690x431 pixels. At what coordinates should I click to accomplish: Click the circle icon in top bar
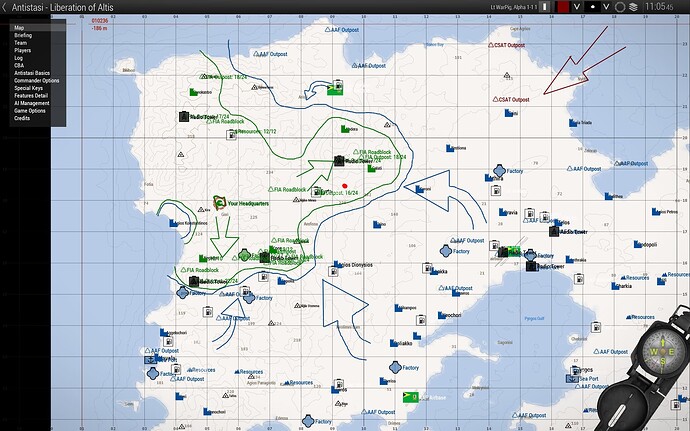point(620,7)
